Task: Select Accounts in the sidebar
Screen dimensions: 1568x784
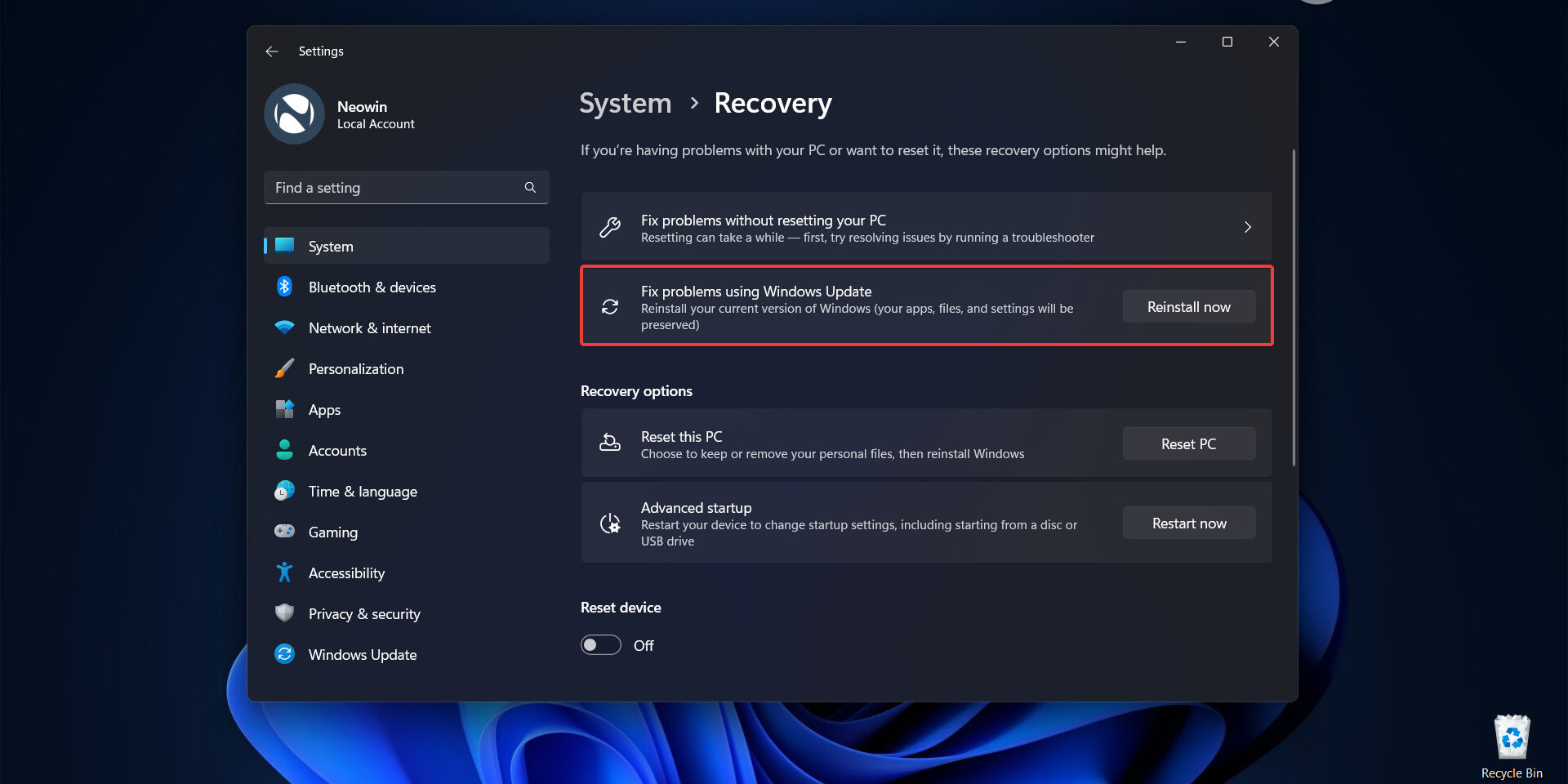Action: point(337,451)
